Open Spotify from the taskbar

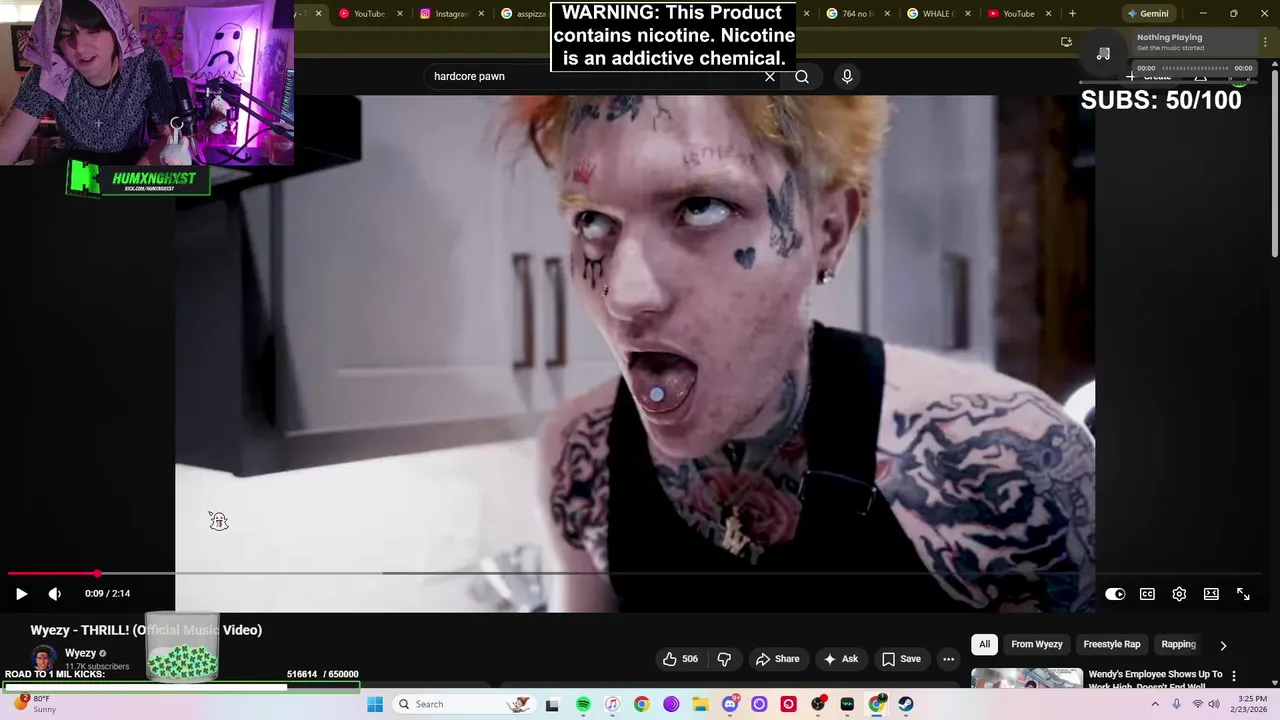pyautogui.click(x=583, y=704)
